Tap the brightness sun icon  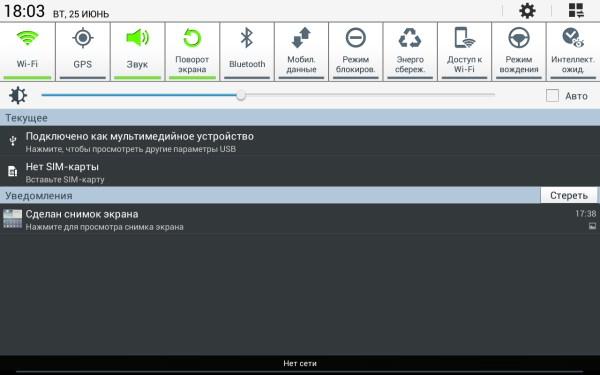pos(18,95)
